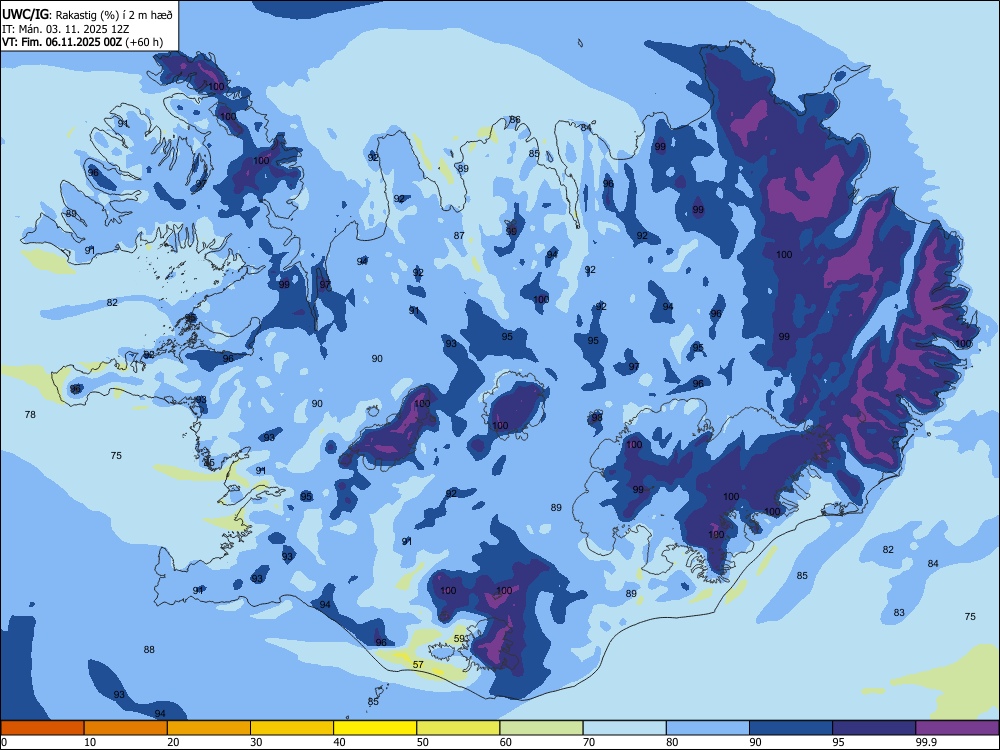Click the humidity value 78 on the map

[x=30, y=415]
